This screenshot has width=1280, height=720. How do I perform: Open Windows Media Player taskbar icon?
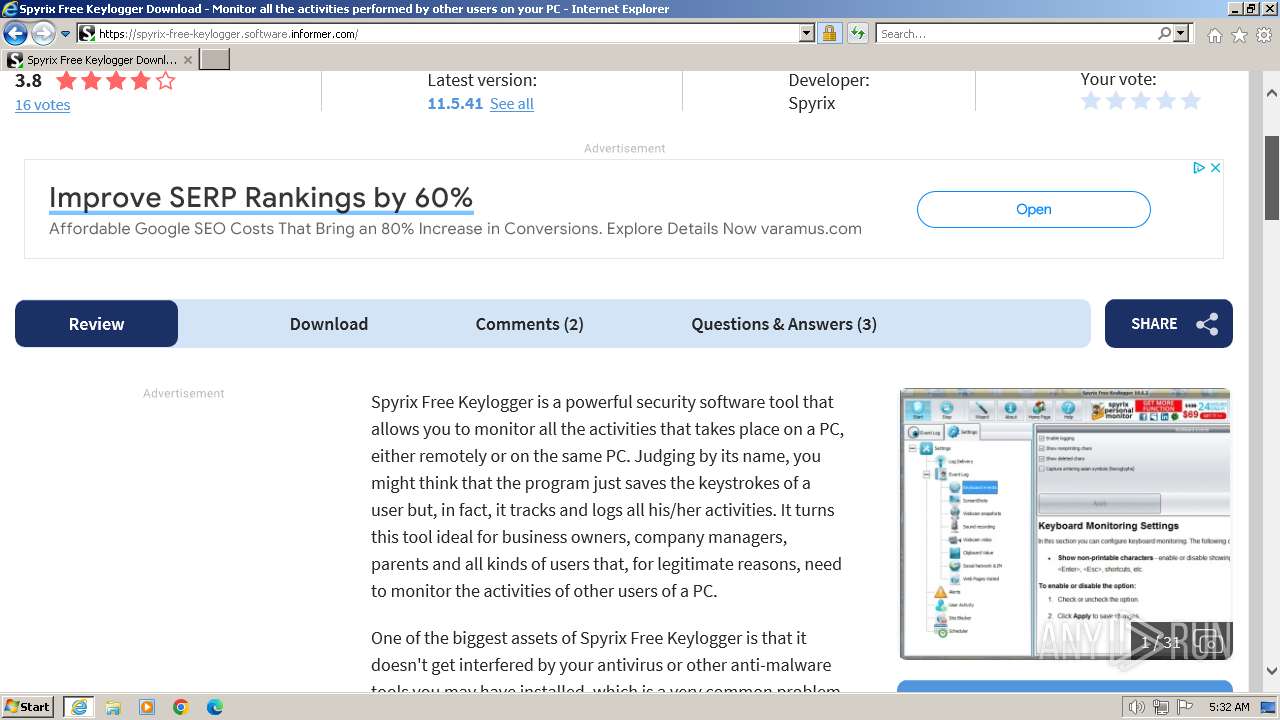(x=147, y=707)
